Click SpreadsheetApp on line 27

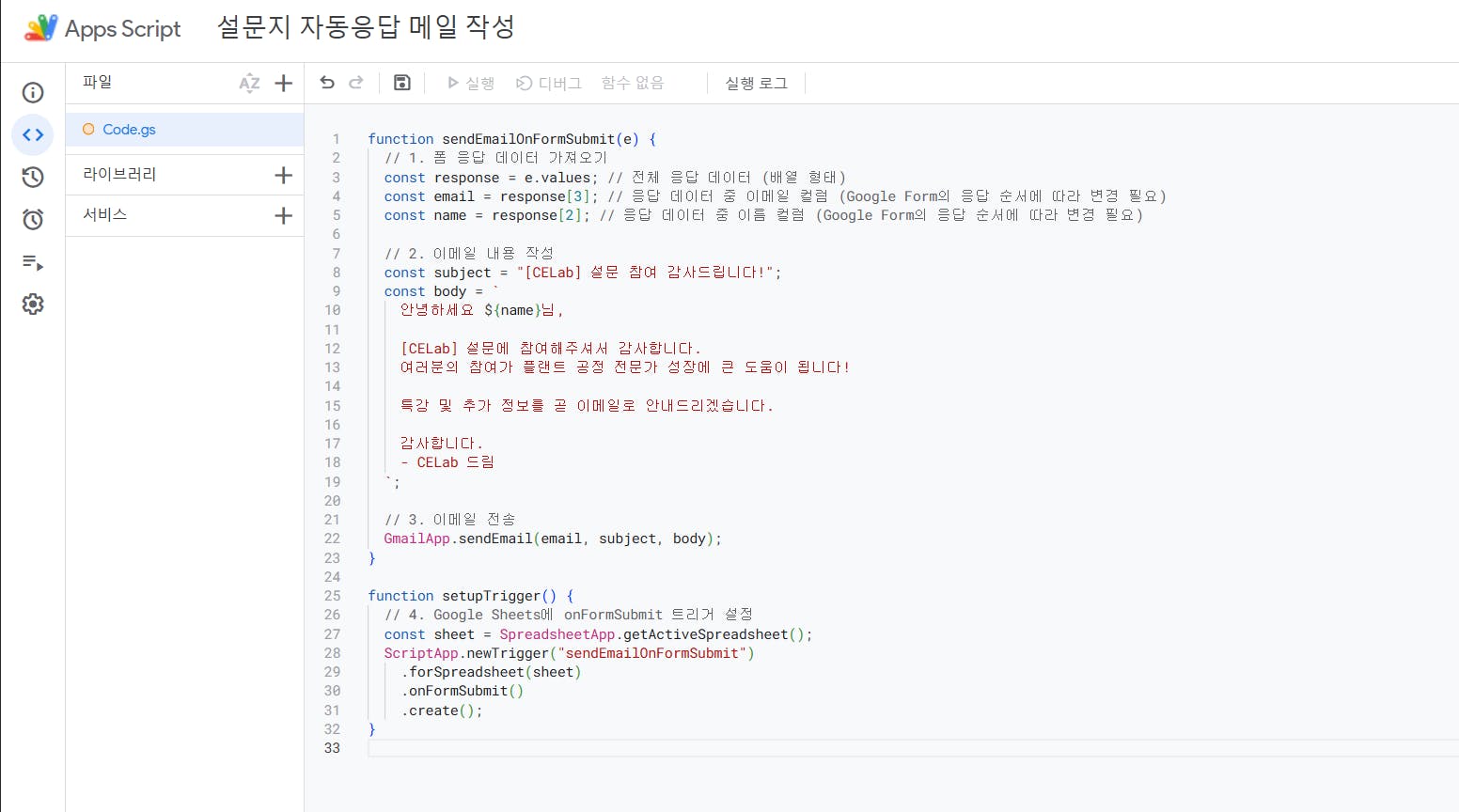(x=557, y=634)
